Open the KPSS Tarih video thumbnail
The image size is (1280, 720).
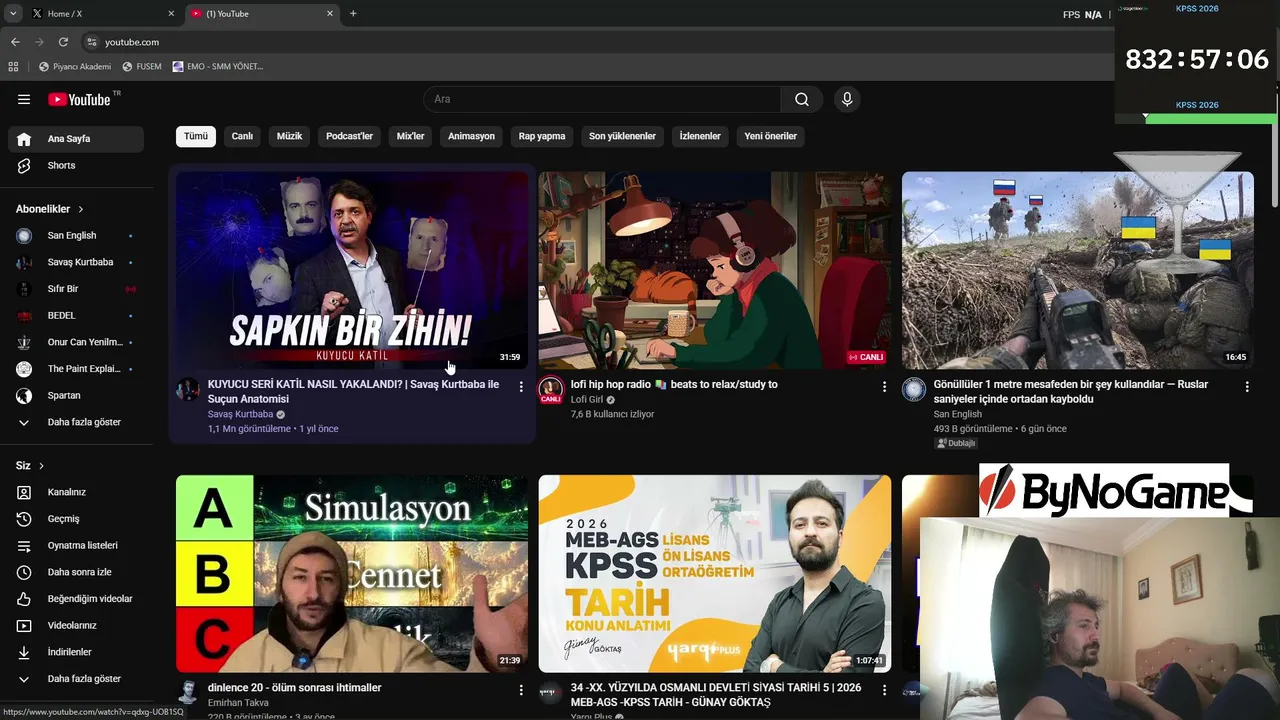click(x=715, y=573)
